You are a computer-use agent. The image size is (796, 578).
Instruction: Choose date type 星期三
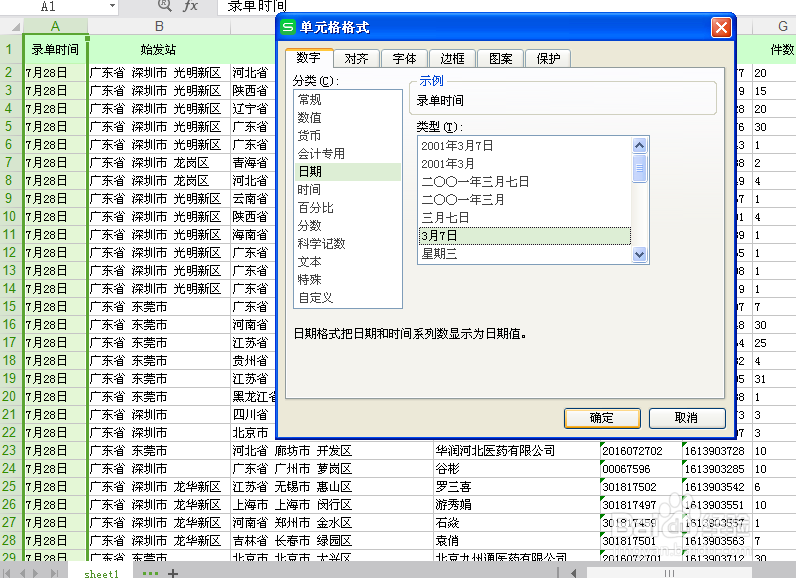coord(525,254)
